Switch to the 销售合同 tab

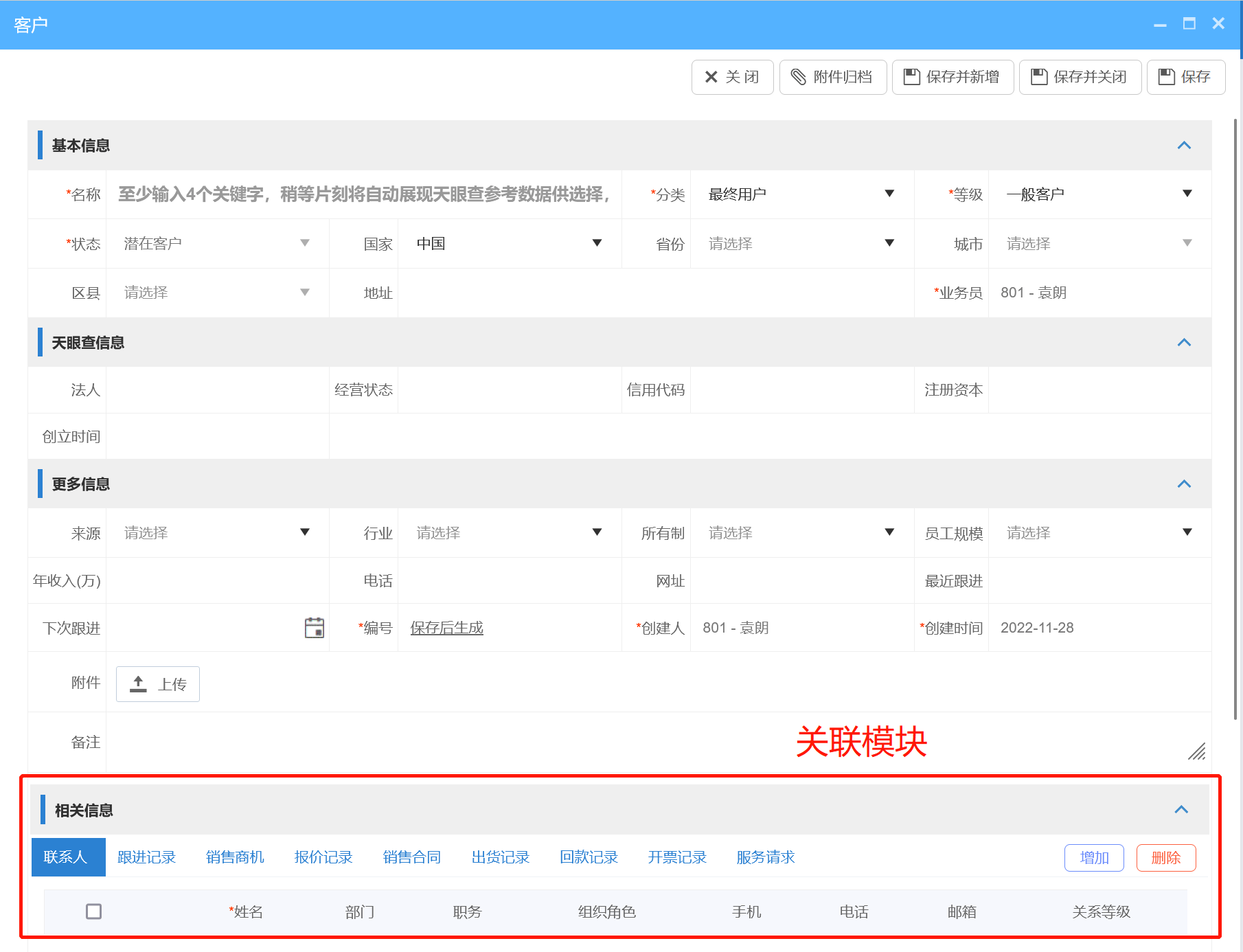click(412, 857)
